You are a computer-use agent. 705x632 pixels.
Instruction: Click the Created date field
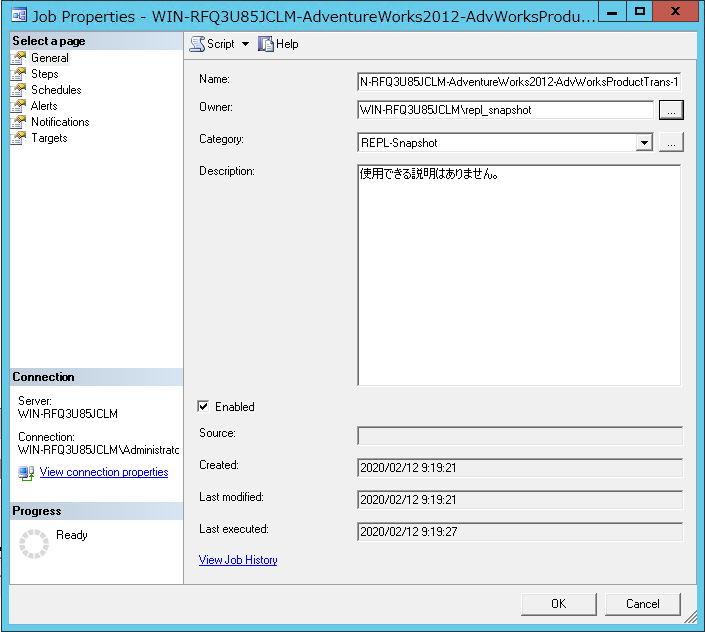point(520,467)
